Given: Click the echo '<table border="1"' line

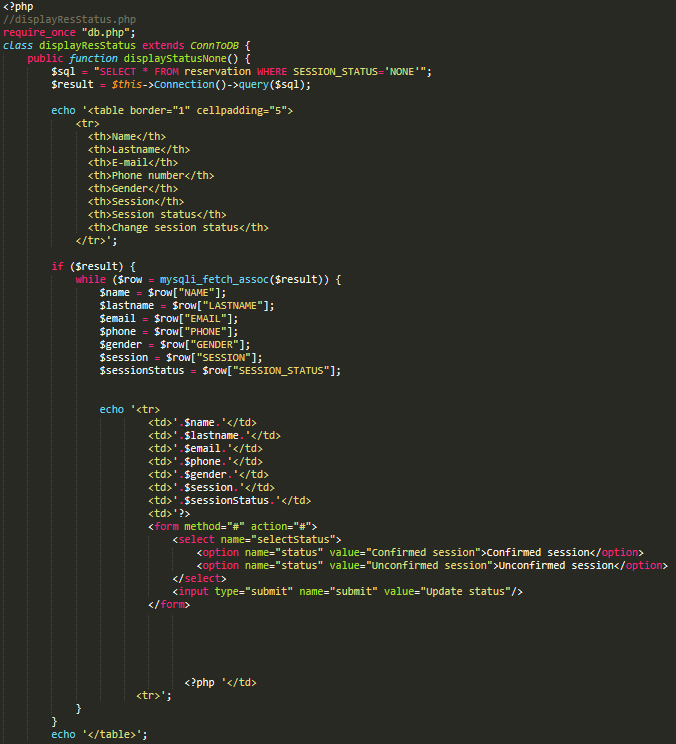Looking at the screenshot, I should click(172, 111).
